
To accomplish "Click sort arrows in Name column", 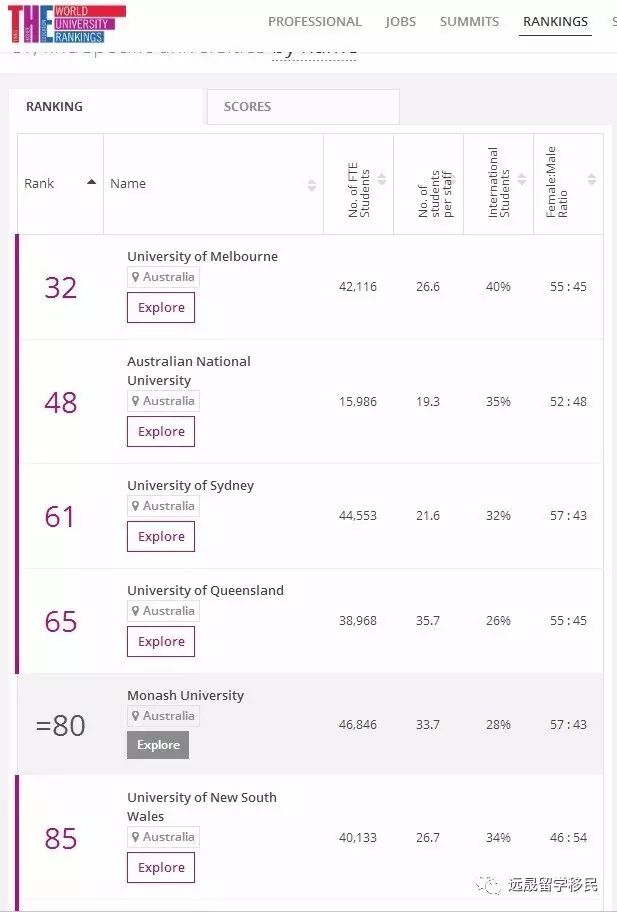I will click(312, 184).
